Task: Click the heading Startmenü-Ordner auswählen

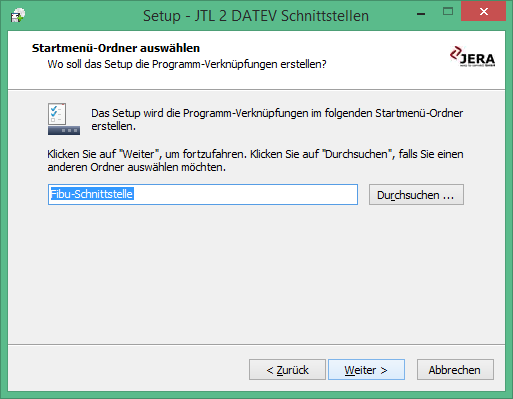Action: 116,48
